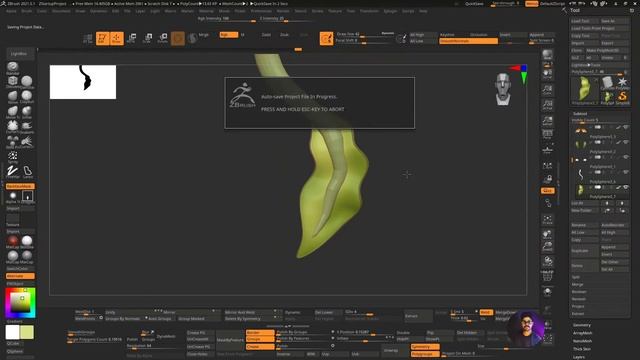
Task: Select the PolyMesh3D star tool thumbnail
Action: (x=622, y=83)
